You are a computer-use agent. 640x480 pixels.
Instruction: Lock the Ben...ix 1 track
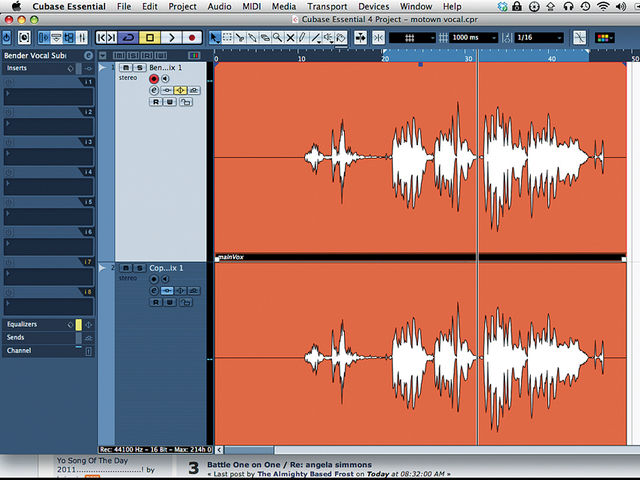tap(186, 102)
